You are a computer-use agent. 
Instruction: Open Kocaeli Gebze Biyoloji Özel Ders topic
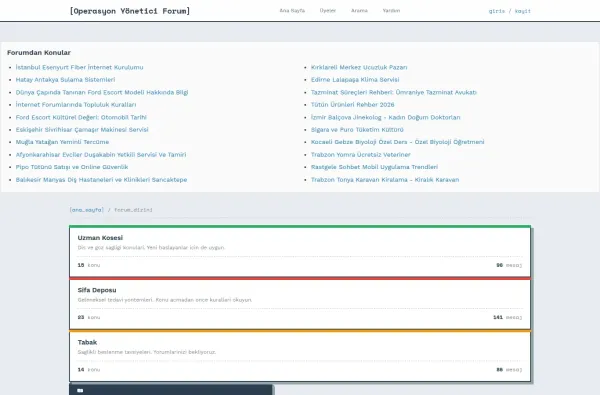[397, 142]
